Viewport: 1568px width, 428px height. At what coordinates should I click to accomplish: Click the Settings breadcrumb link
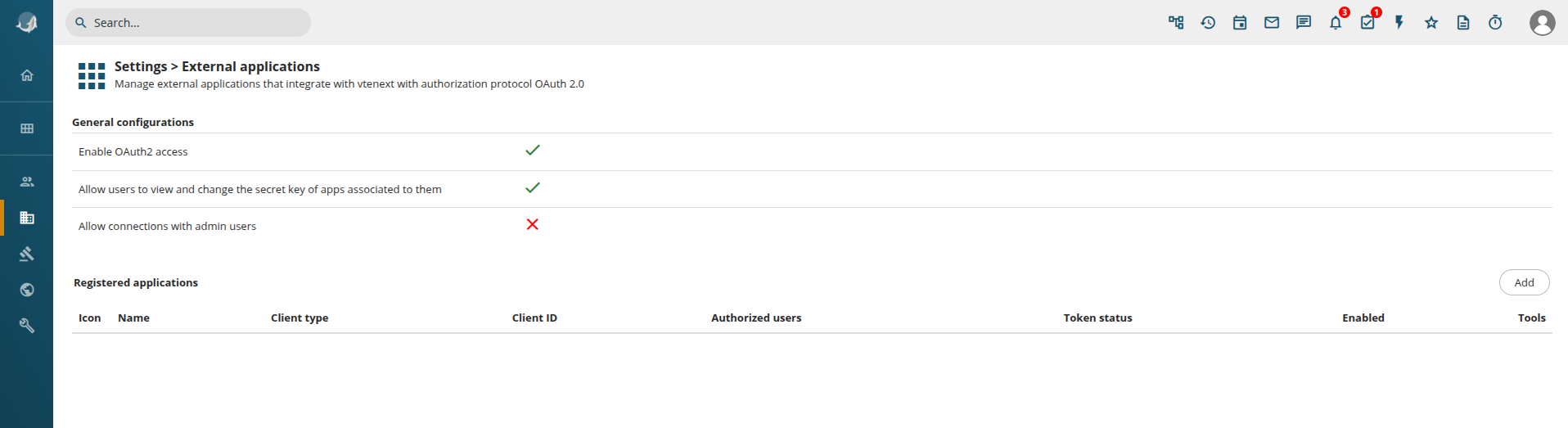click(141, 66)
